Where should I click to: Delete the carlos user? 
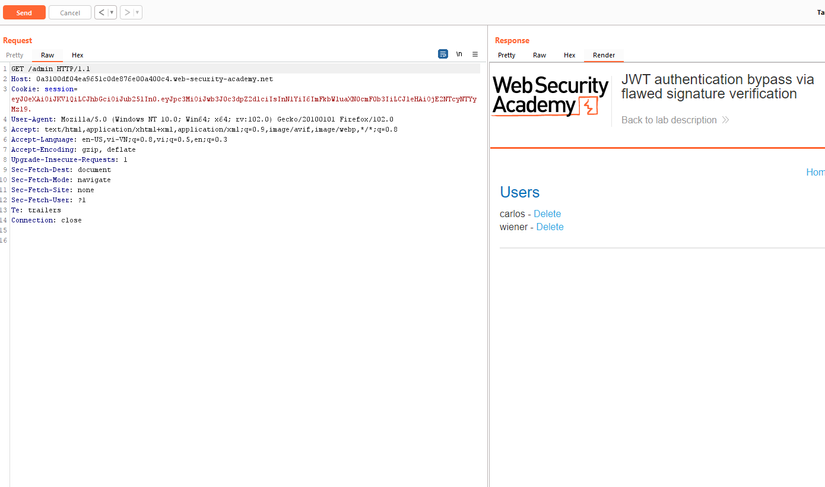click(x=547, y=214)
